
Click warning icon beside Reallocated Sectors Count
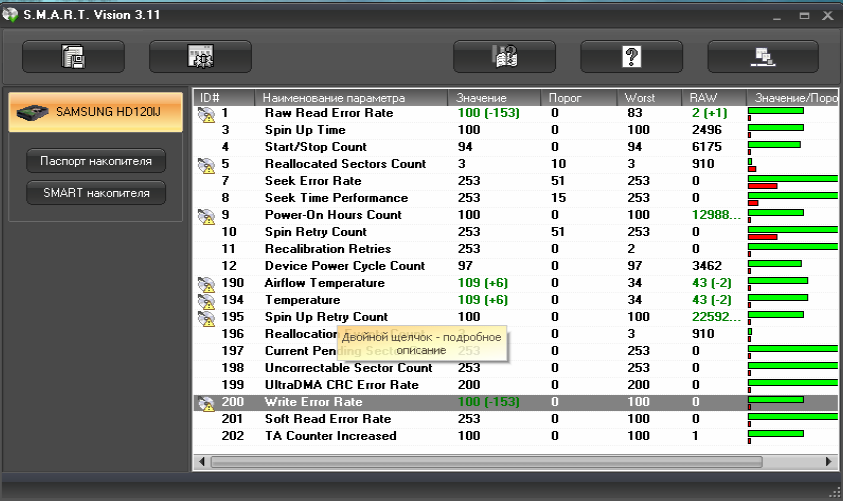[x=207, y=165]
